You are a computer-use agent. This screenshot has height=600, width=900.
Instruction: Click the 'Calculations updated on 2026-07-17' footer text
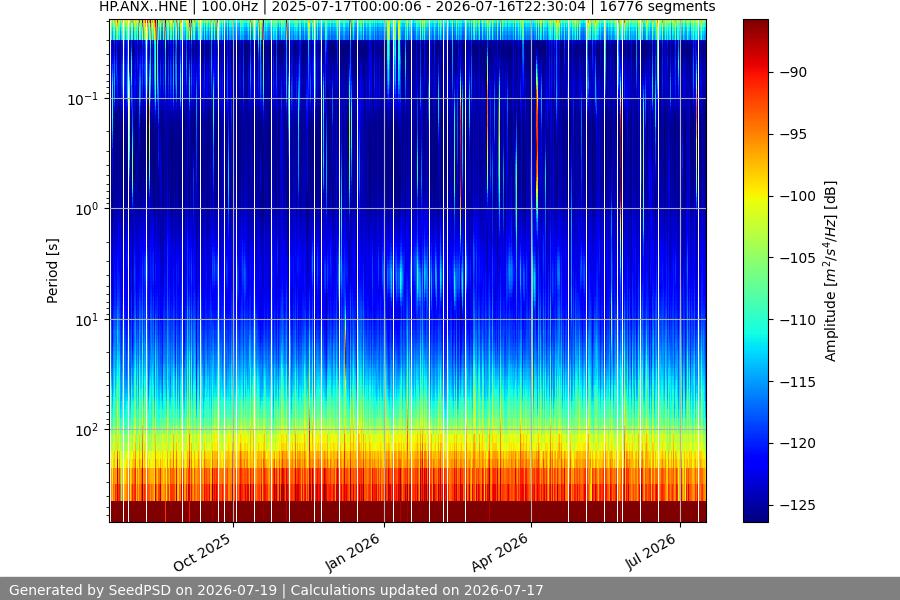tap(417, 590)
